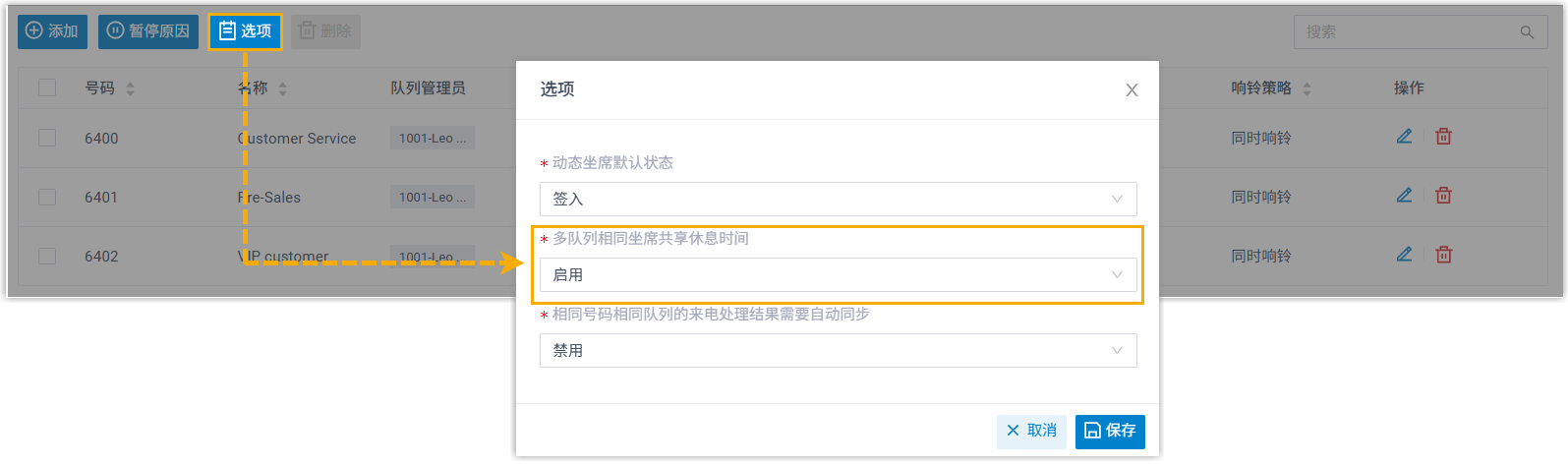Click the 选项 toolbar button
The width and height of the screenshot is (1568, 466).
245,31
